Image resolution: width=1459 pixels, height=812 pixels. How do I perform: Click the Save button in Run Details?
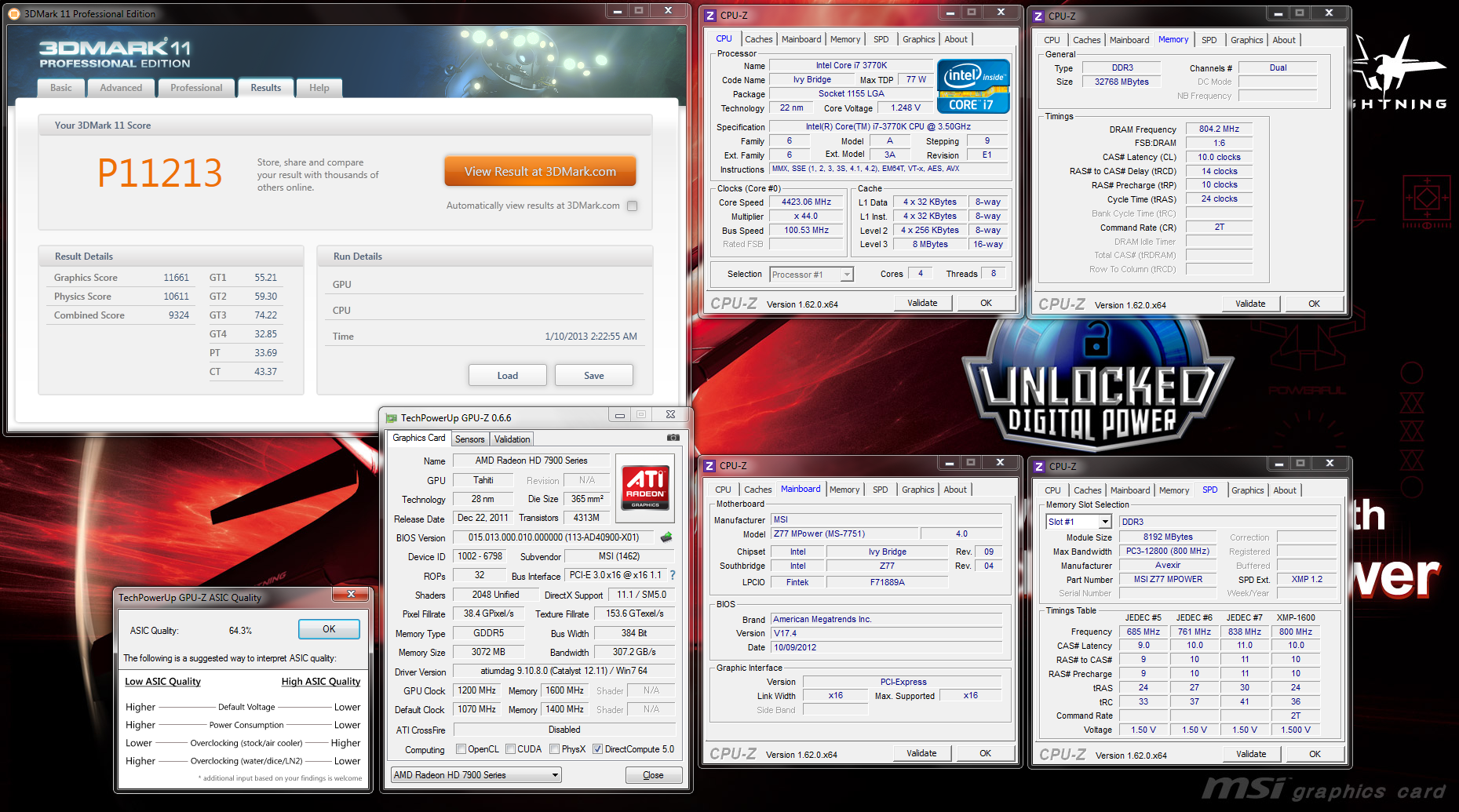(x=594, y=376)
